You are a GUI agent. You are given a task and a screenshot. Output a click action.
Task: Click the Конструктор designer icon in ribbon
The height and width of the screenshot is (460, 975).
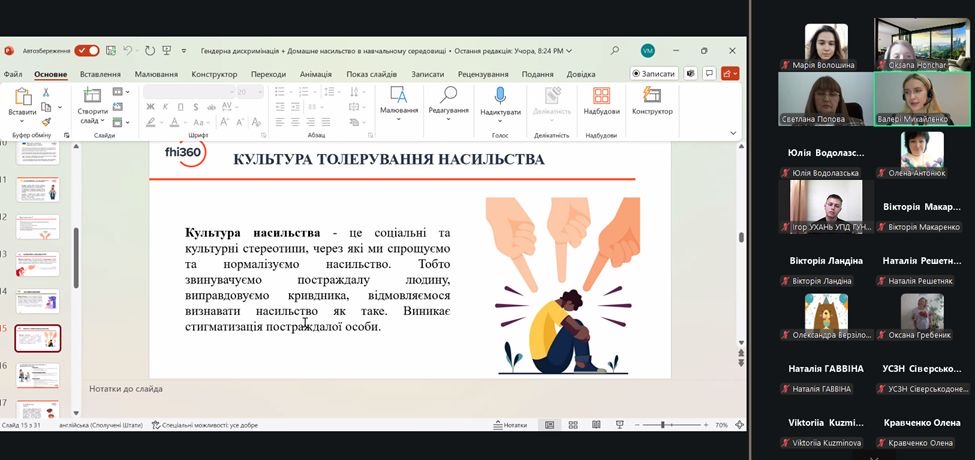point(652,95)
